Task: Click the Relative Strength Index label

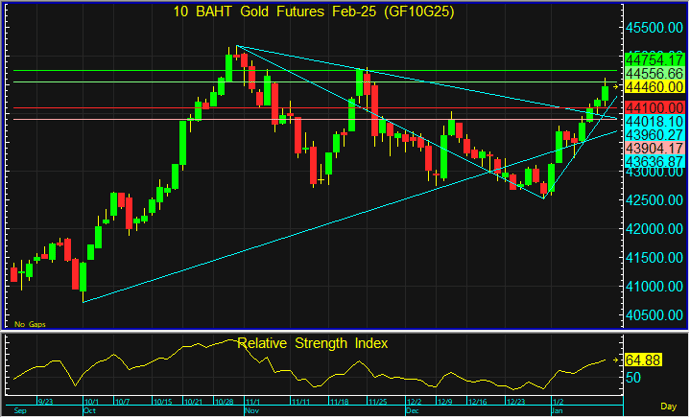Action: (x=313, y=343)
